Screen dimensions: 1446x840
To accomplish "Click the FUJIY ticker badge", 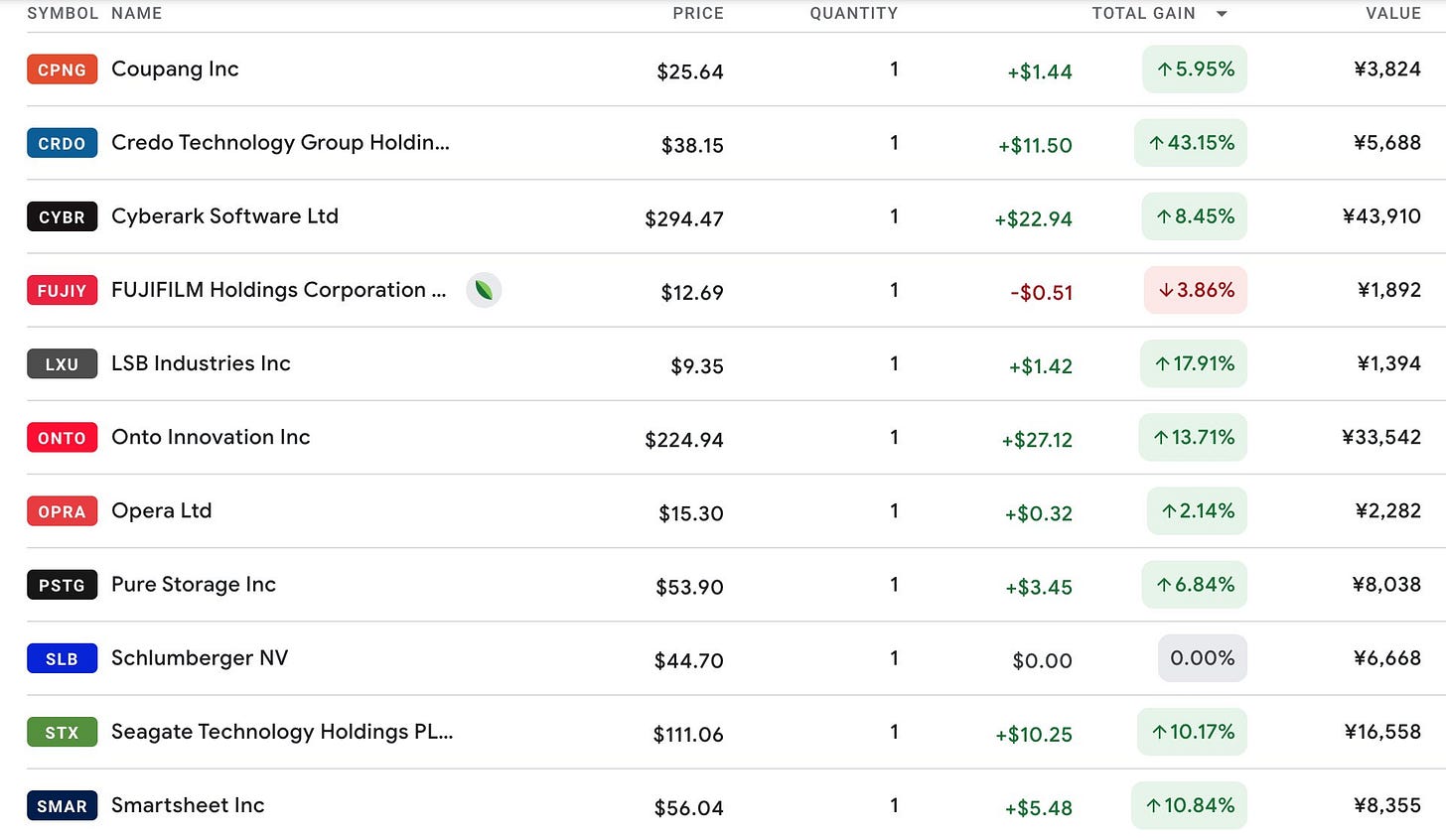I will [62, 290].
